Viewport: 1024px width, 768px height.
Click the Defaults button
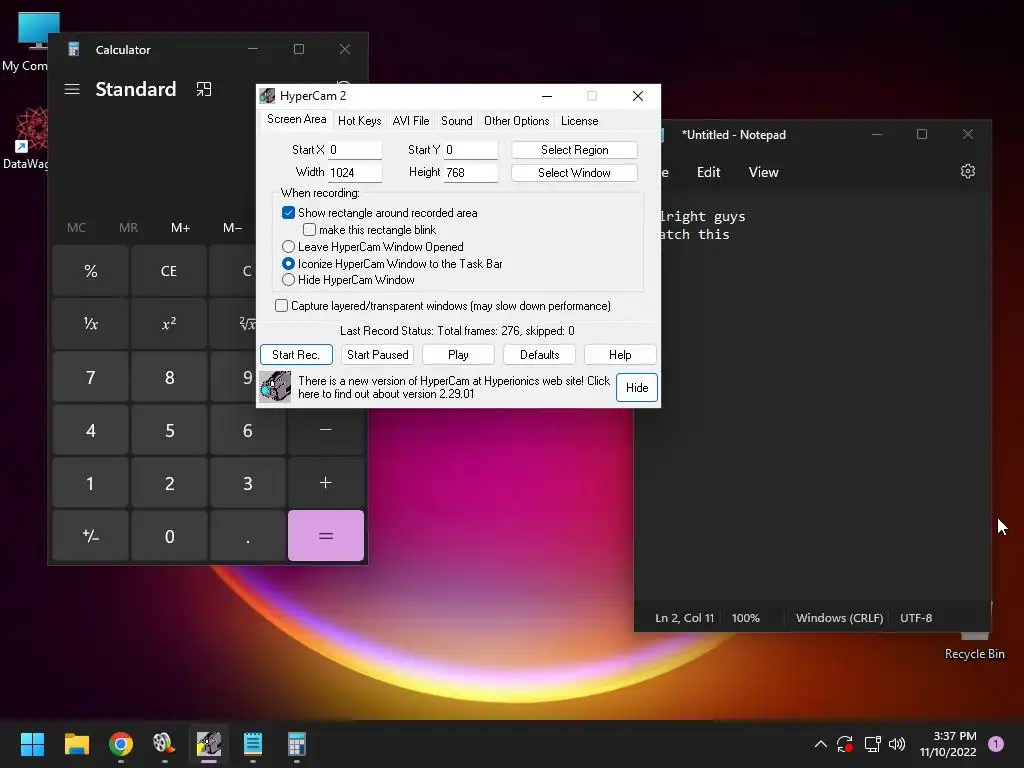click(x=539, y=355)
